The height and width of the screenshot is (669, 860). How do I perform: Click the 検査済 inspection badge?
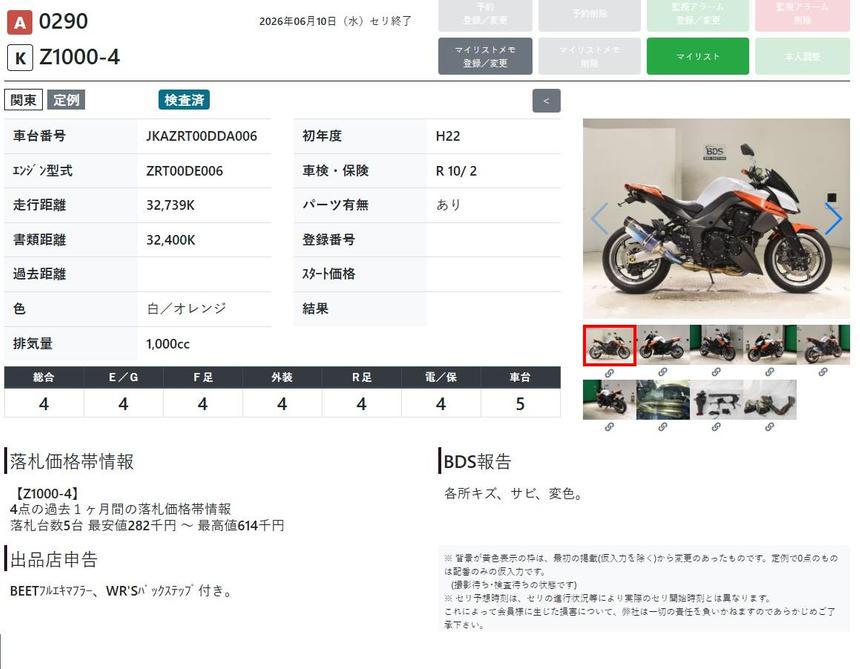(x=184, y=100)
